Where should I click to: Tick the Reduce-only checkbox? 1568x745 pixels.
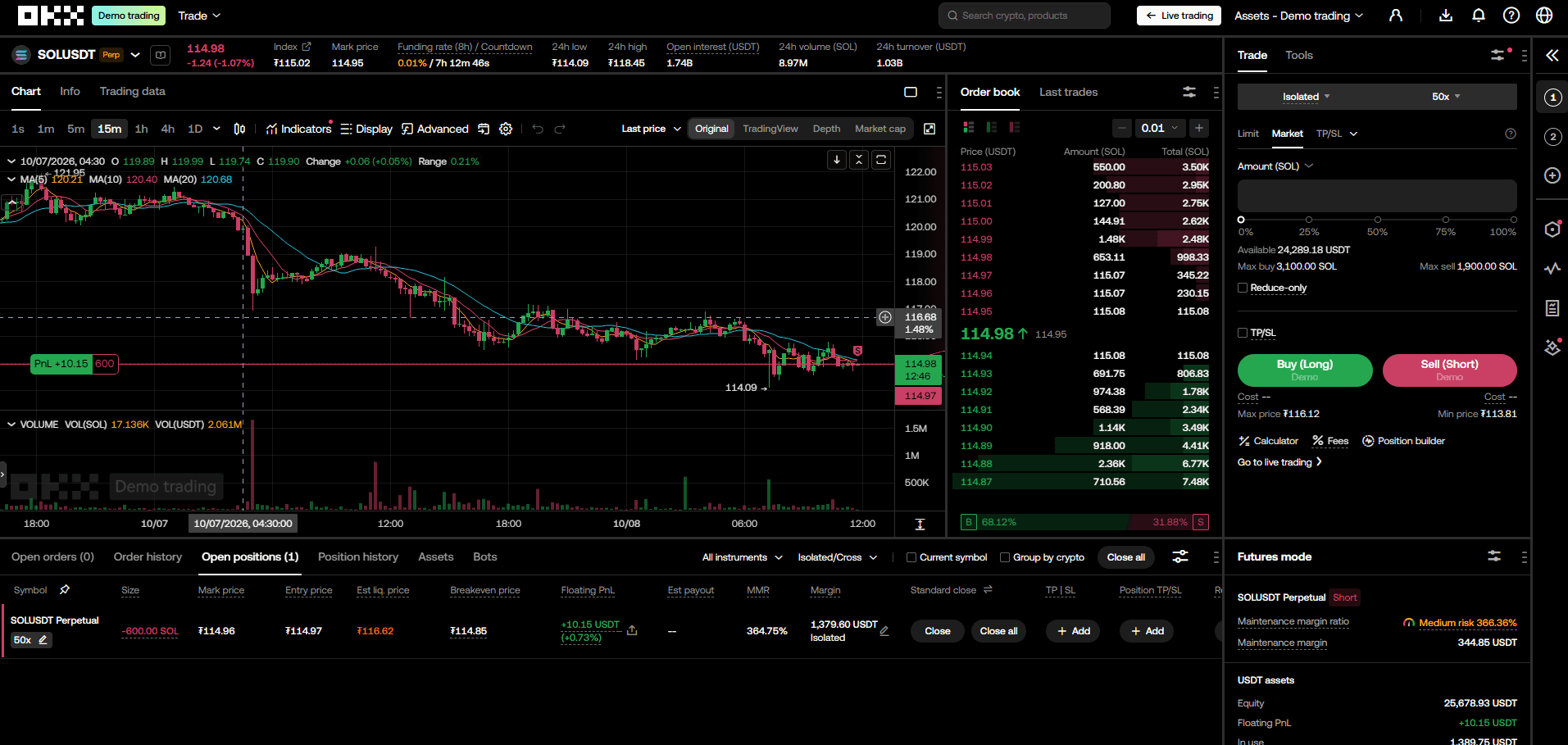pyautogui.click(x=1243, y=288)
